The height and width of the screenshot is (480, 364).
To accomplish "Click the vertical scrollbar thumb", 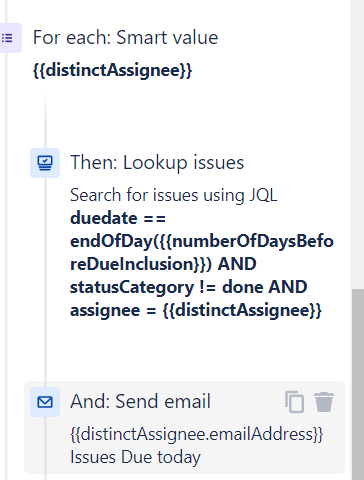I will coord(358,384).
